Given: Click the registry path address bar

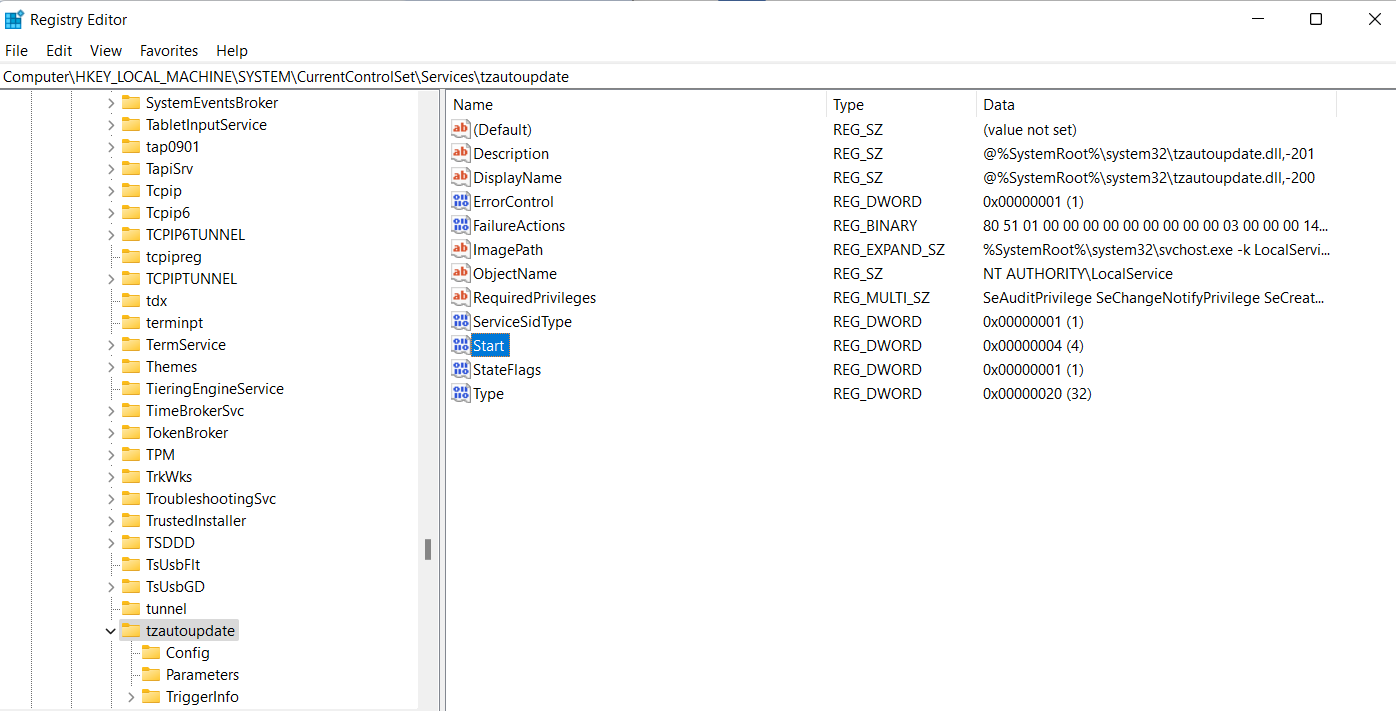Looking at the screenshot, I should pos(600,77).
